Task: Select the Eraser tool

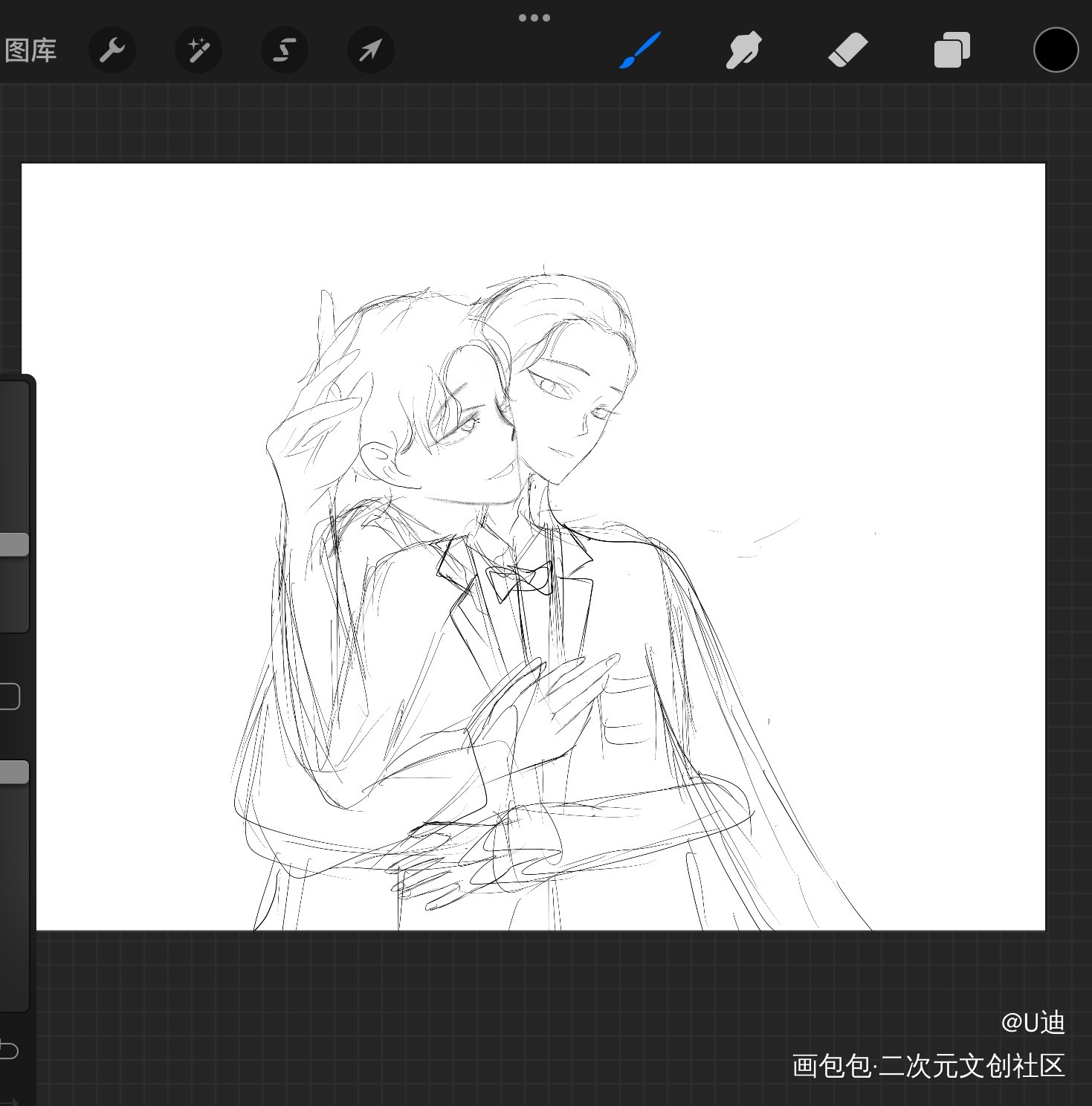Action: tap(847, 51)
